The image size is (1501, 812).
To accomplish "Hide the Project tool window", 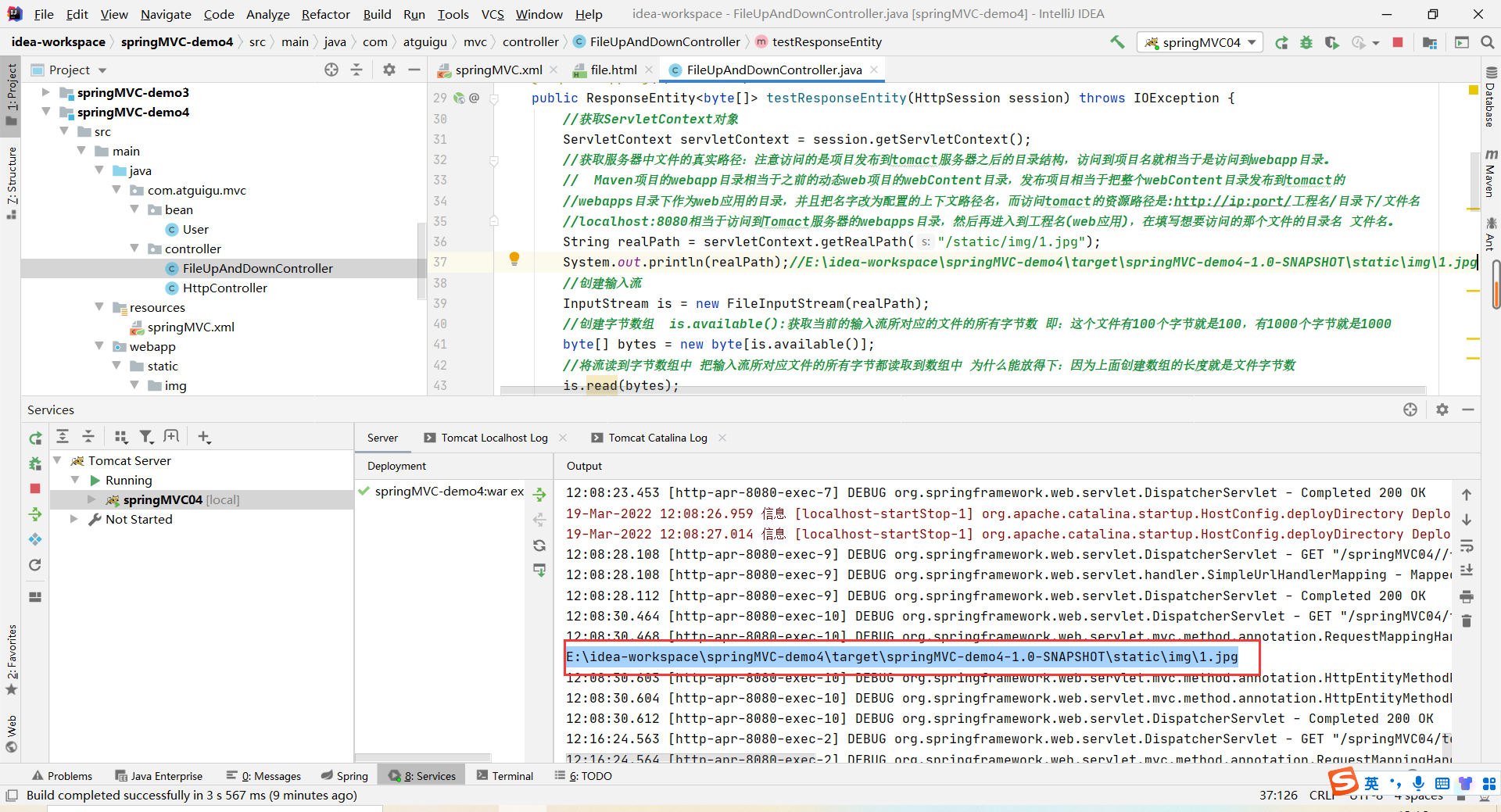I will pos(414,70).
